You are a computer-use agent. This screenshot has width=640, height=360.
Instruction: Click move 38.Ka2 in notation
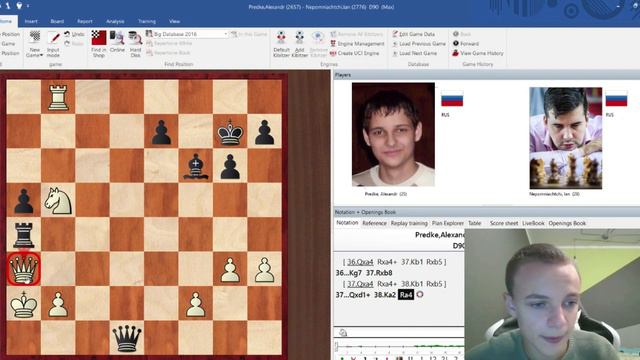tap(384, 295)
